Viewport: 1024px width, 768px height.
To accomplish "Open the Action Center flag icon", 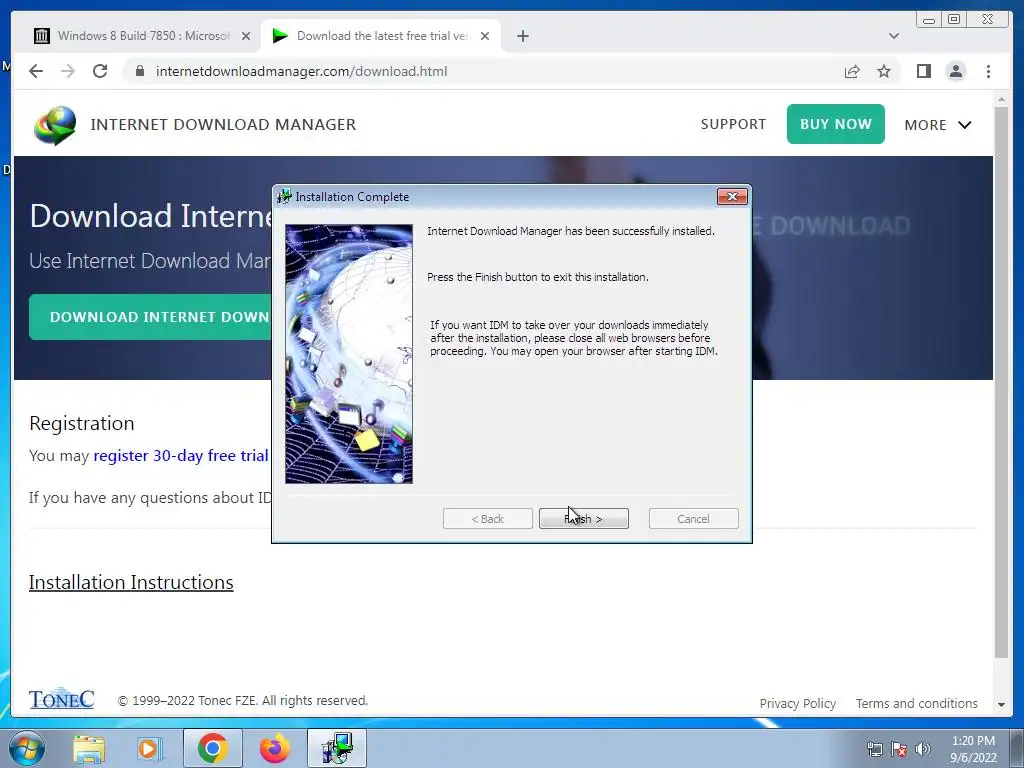I will coord(899,750).
